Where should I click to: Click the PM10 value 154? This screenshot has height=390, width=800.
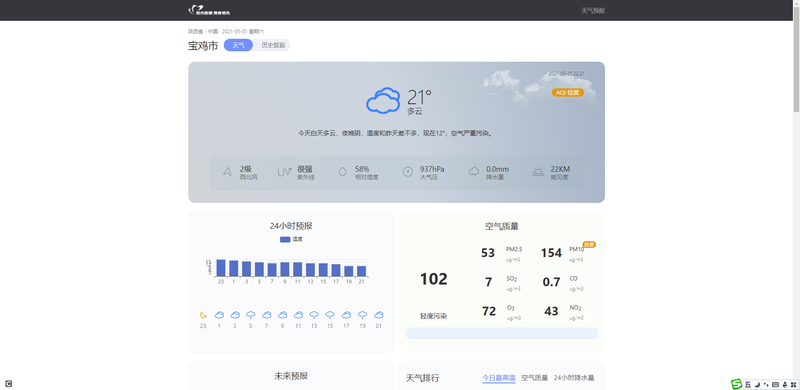(551, 253)
